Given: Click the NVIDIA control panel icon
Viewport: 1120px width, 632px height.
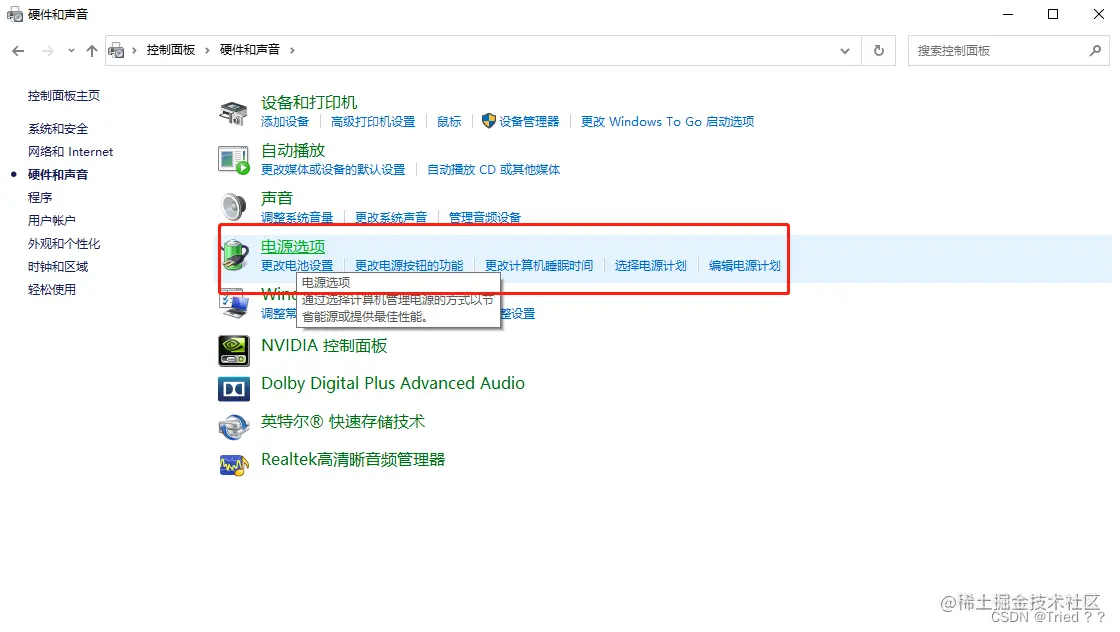Looking at the screenshot, I should [234, 351].
